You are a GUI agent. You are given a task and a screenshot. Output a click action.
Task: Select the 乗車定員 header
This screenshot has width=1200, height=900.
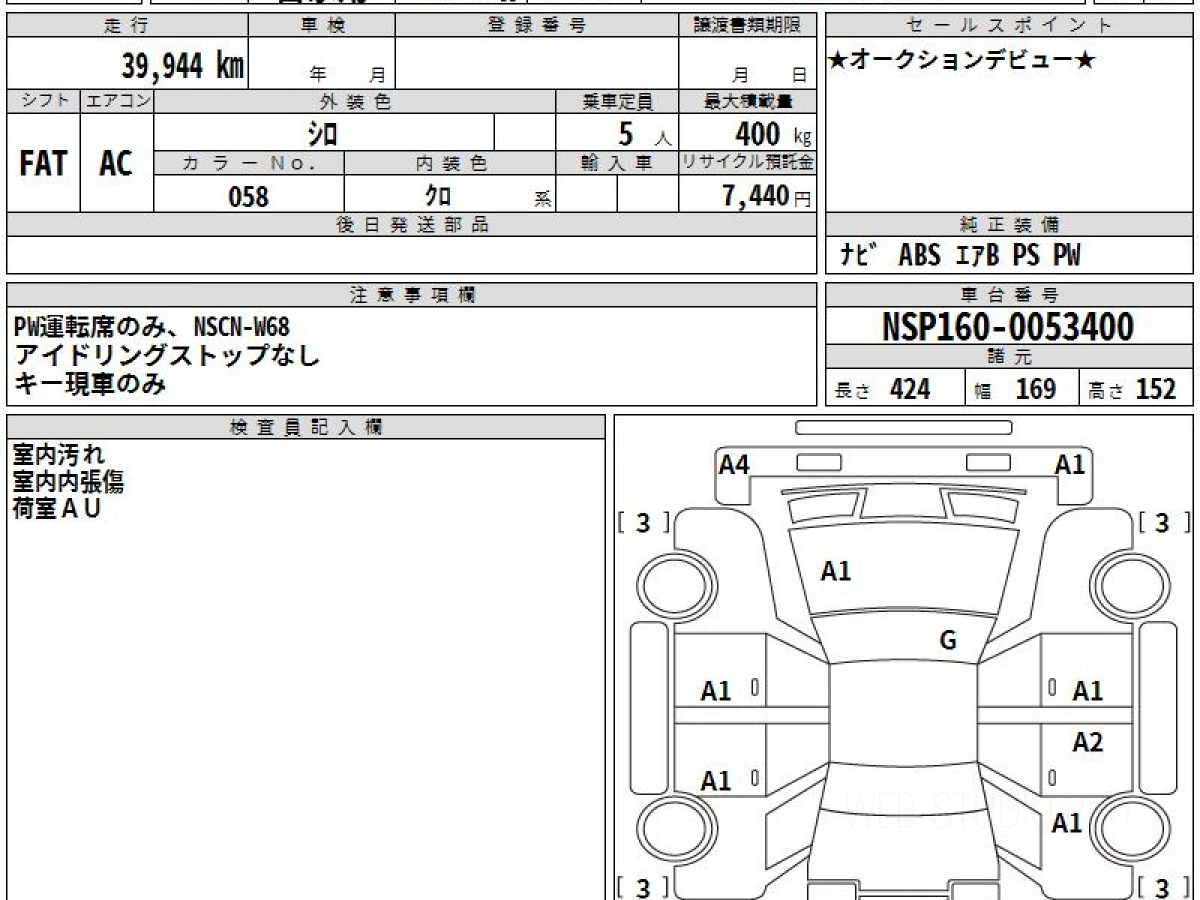point(617,101)
